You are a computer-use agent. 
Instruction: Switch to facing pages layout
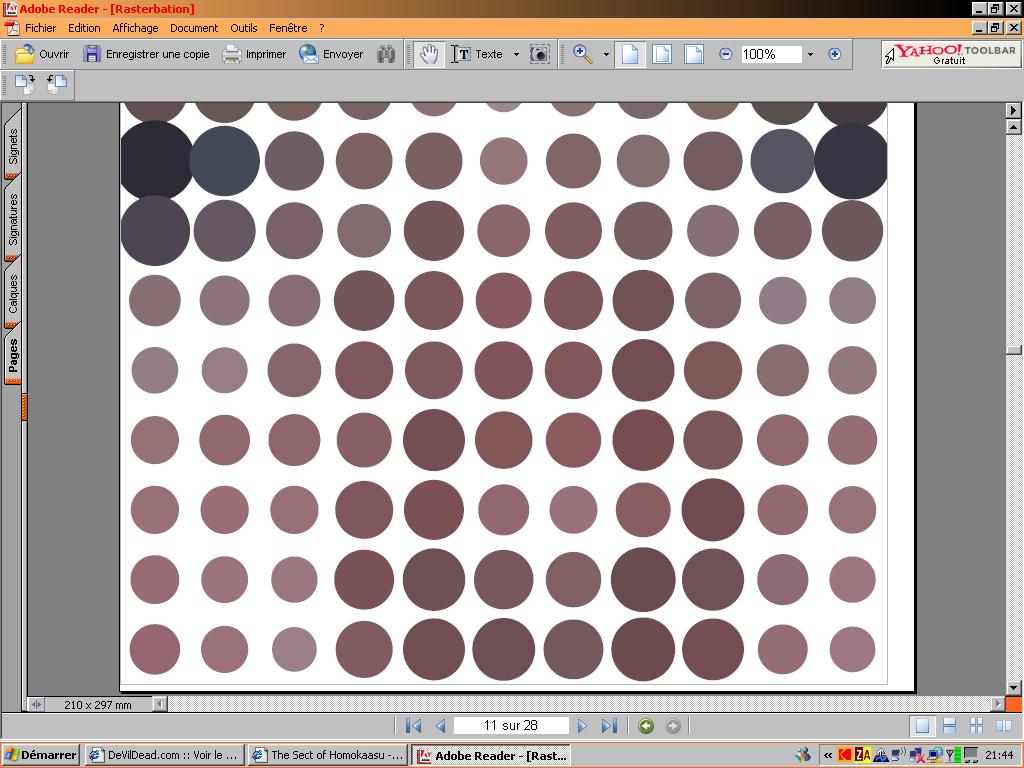pyautogui.click(x=1003, y=726)
